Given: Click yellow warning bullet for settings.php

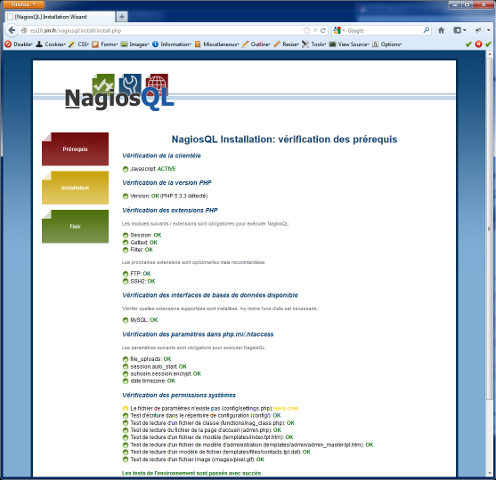Looking at the screenshot, I should coord(125,409).
